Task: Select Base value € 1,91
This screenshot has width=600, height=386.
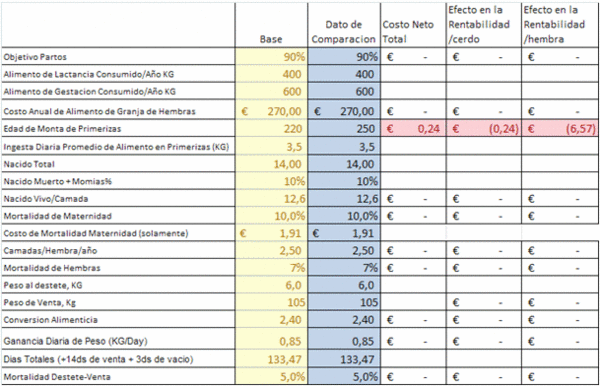Action: pos(271,233)
